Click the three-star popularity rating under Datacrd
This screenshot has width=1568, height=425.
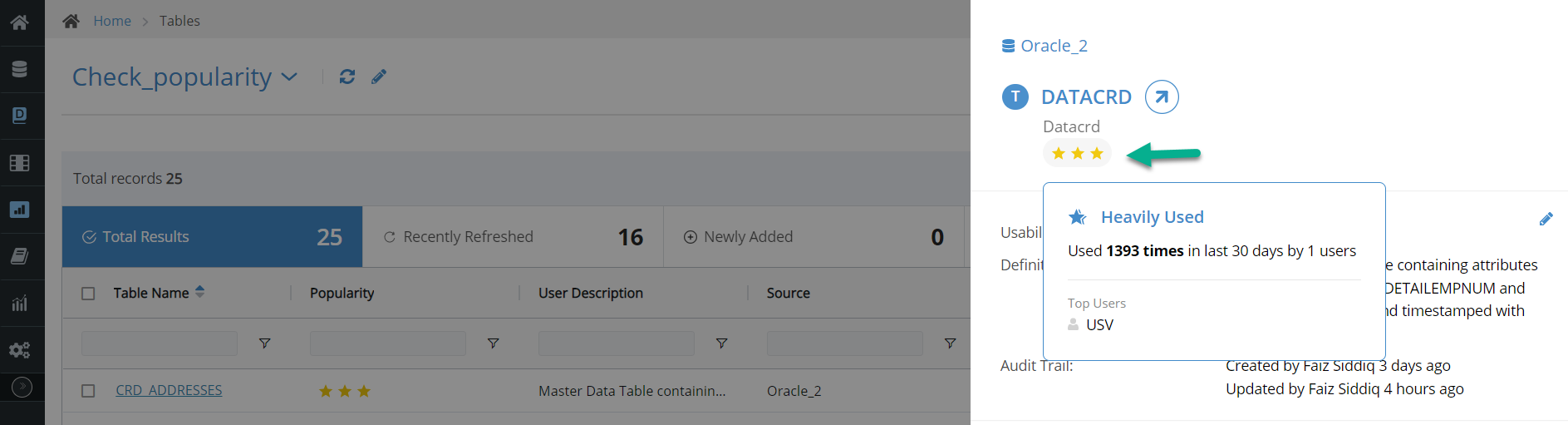(1077, 154)
